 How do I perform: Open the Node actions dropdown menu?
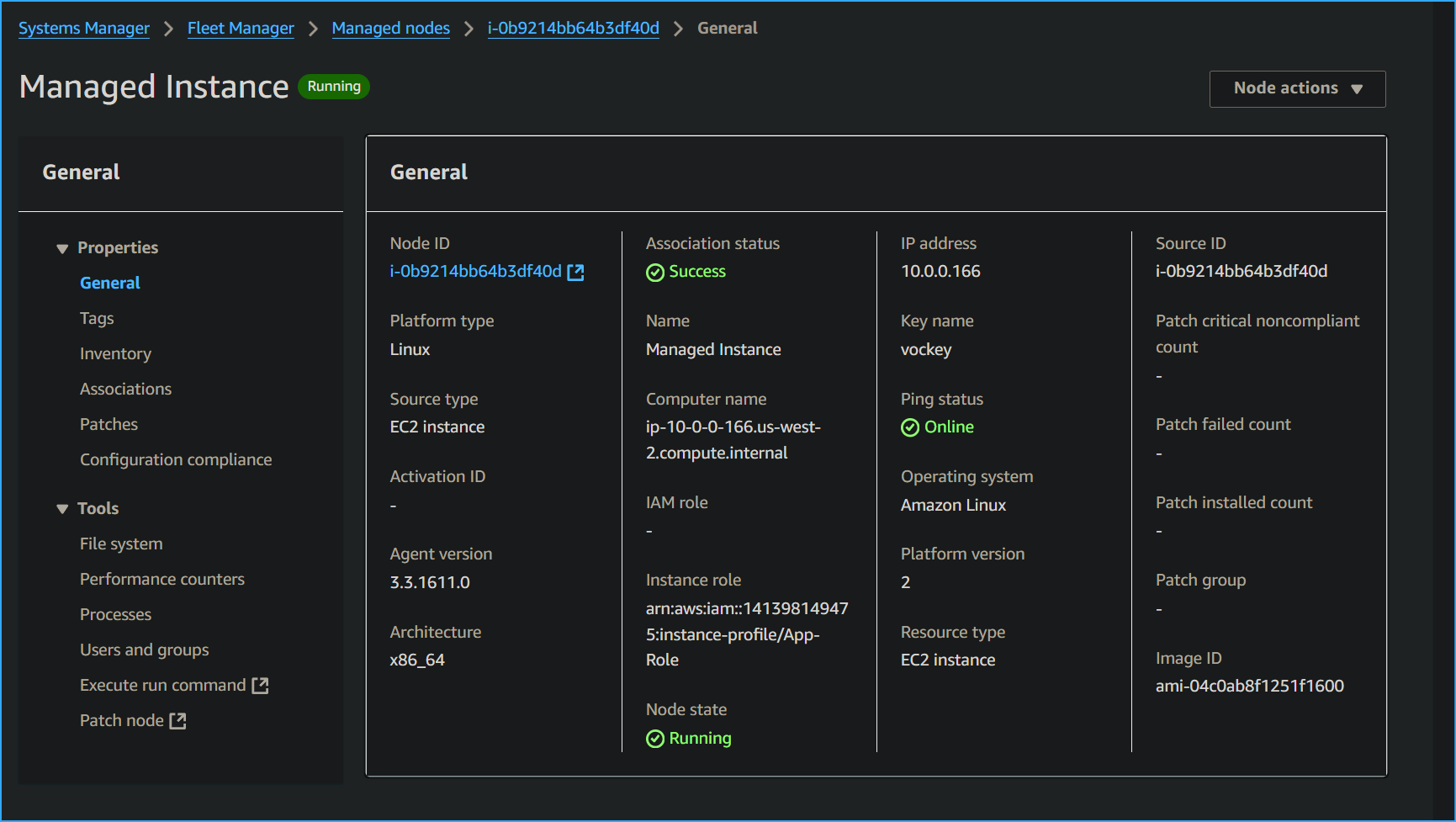pos(1296,88)
